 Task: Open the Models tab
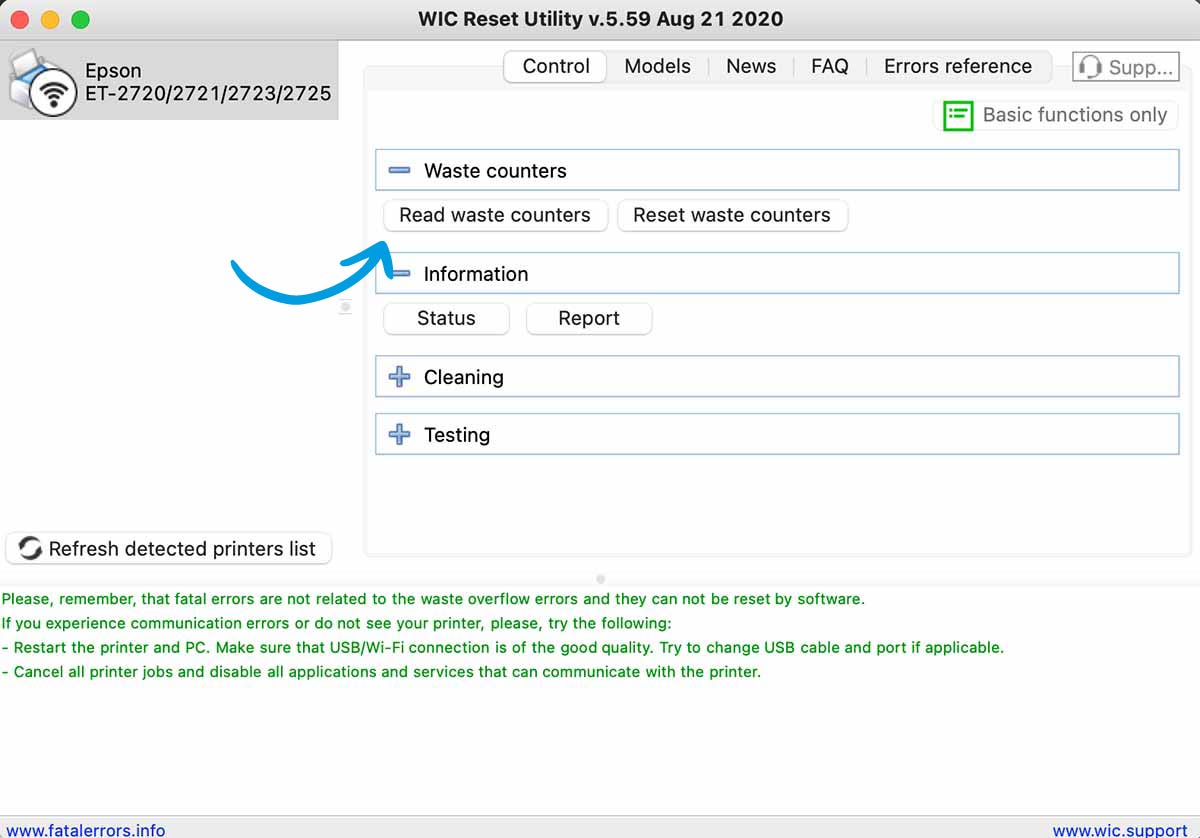pyautogui.click(x=657, y=66)
